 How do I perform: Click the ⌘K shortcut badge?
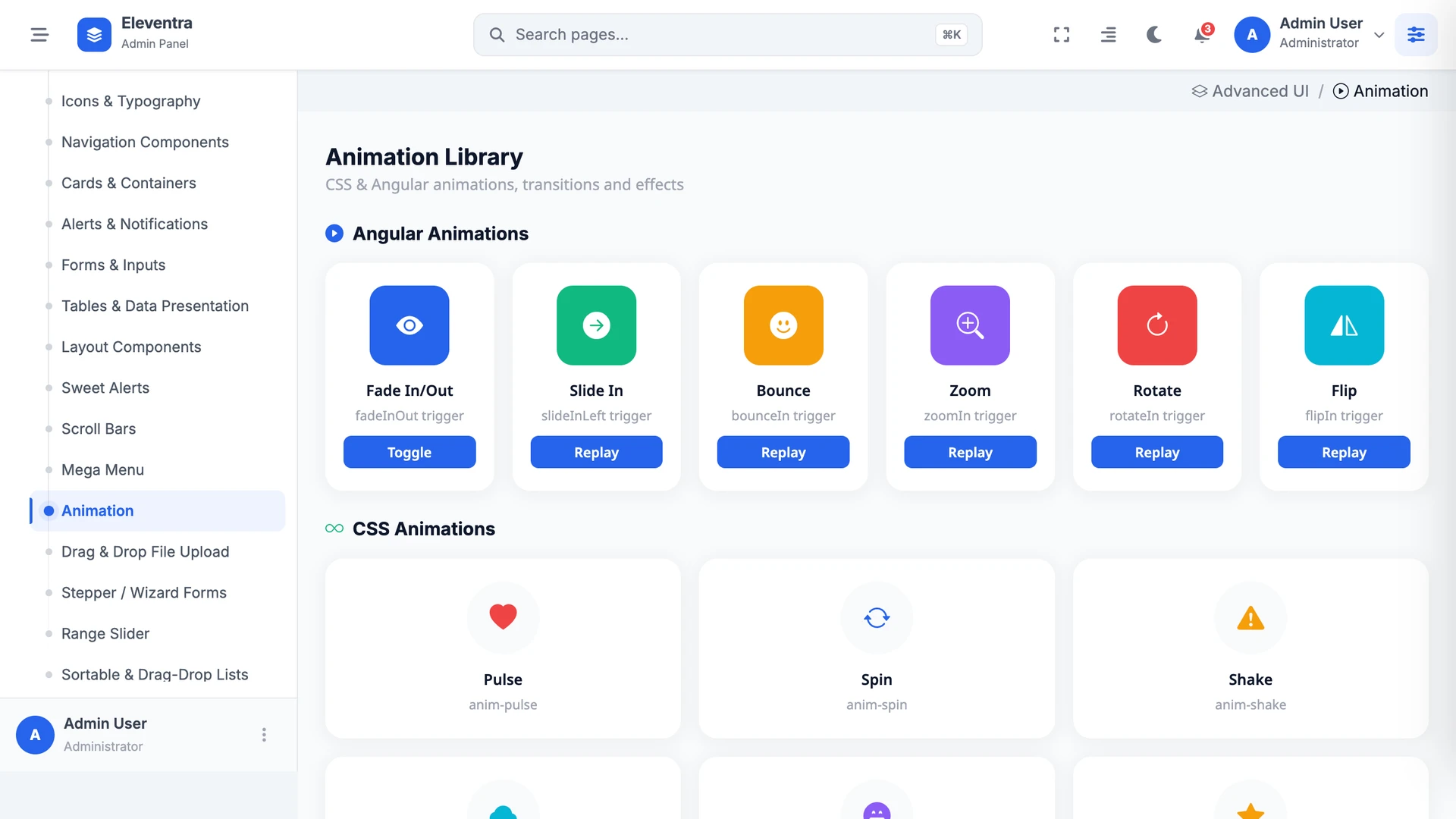[952, 34]
